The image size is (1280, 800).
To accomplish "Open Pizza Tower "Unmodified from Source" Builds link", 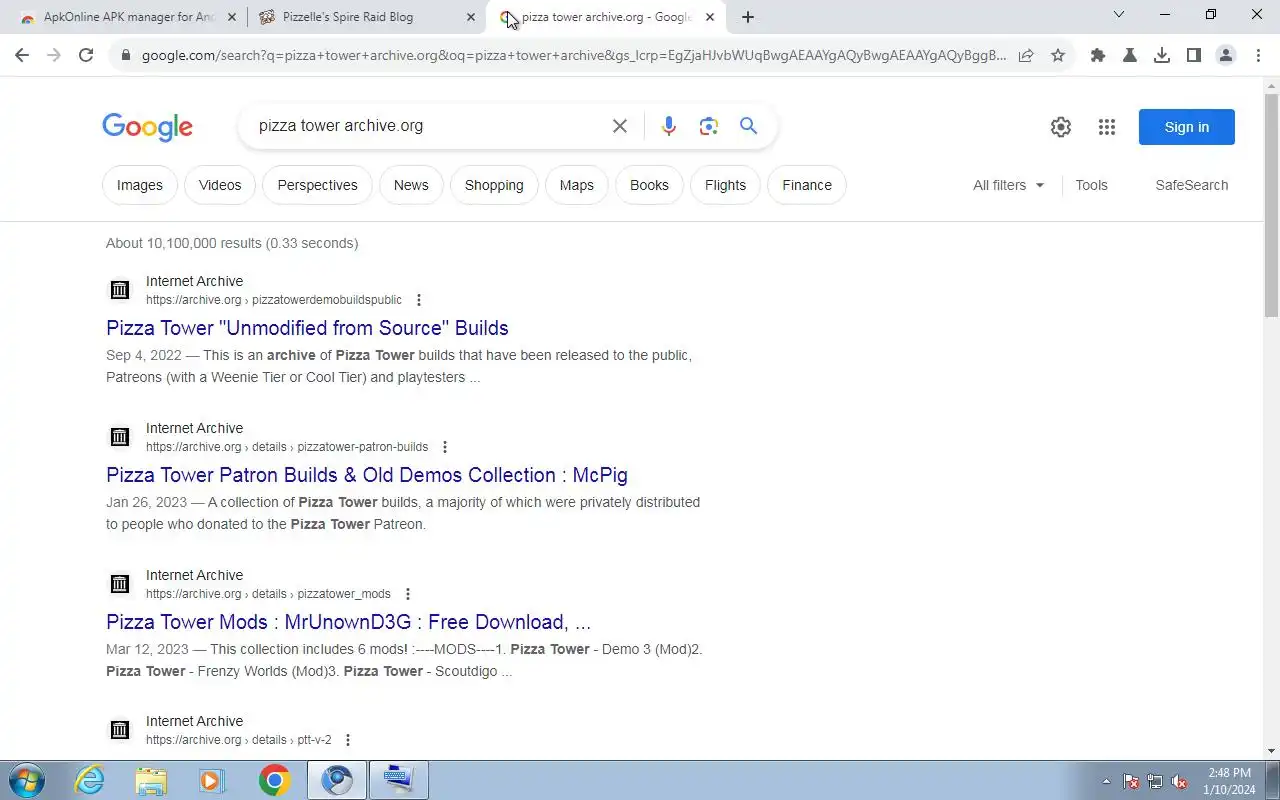I will 307,328.
